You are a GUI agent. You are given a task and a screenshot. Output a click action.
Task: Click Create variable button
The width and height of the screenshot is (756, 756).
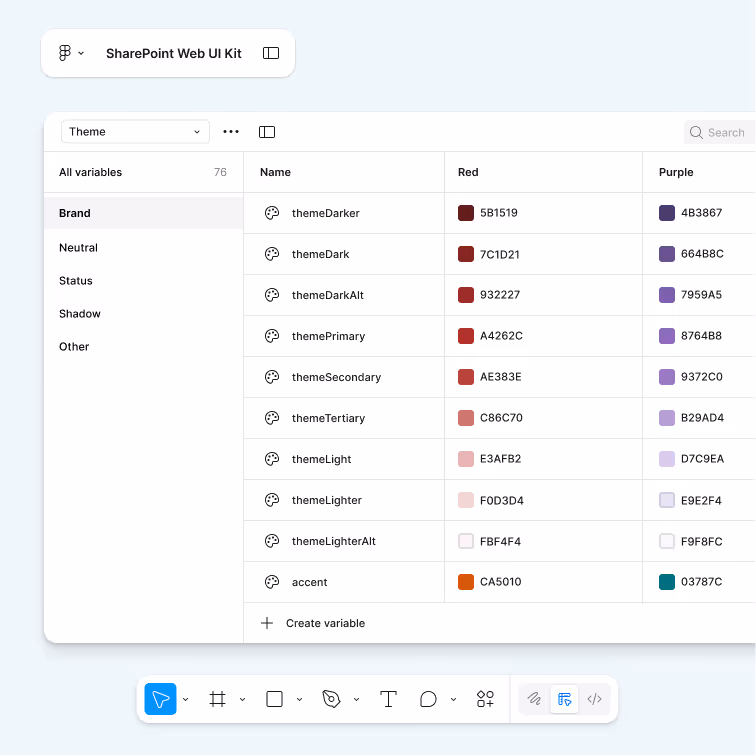(x=313, y=623)
